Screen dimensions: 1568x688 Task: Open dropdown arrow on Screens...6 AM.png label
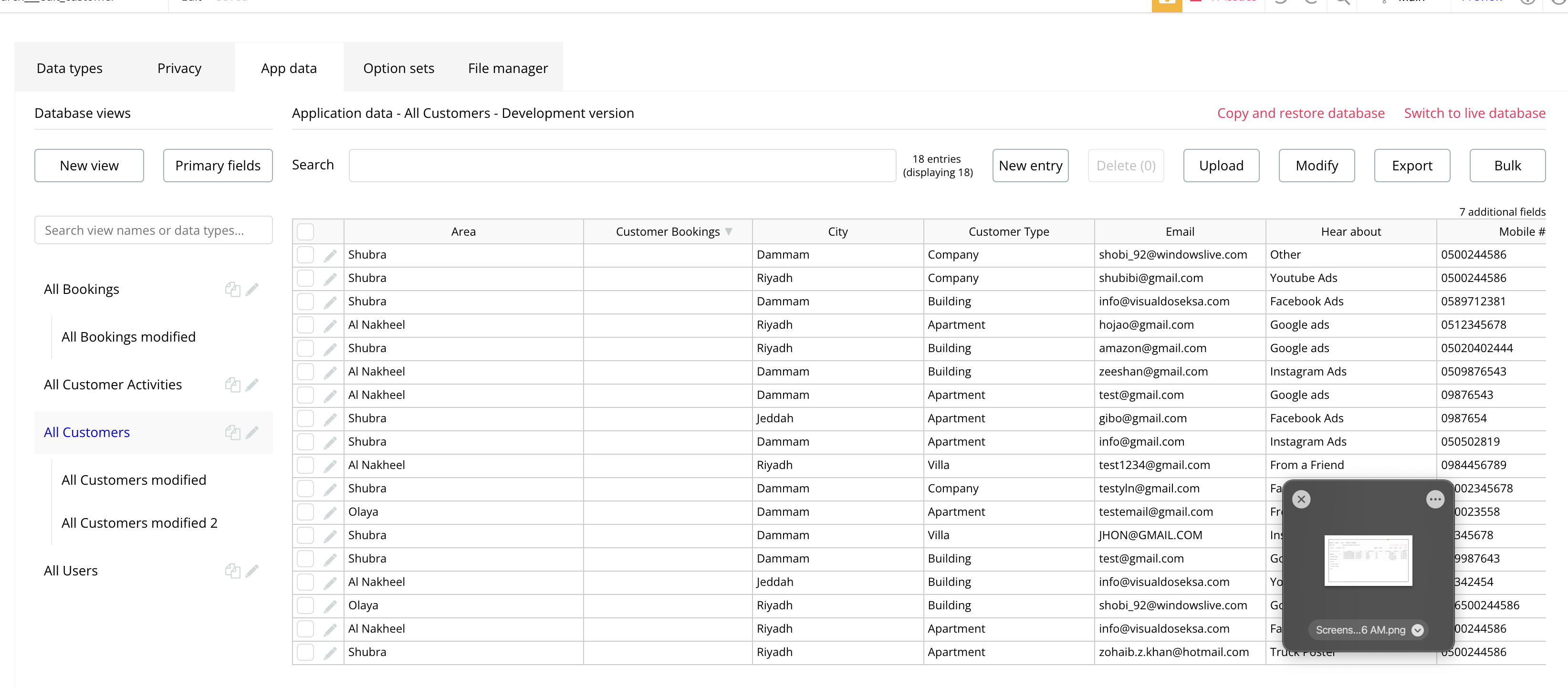(1418, 630)
